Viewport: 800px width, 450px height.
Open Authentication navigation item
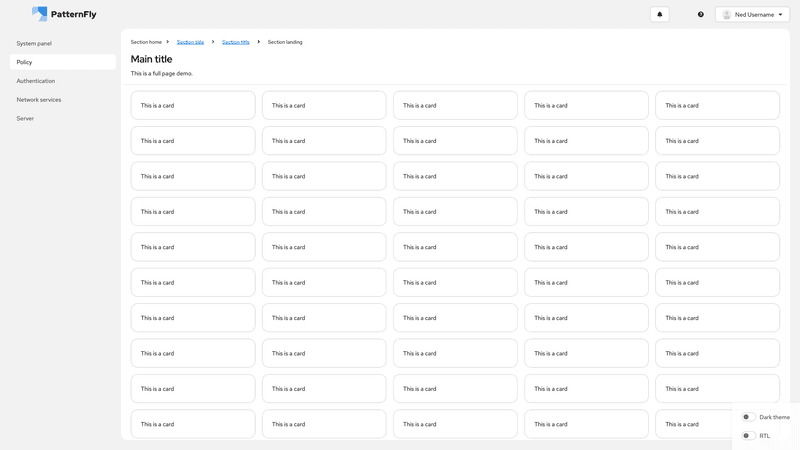63,81
